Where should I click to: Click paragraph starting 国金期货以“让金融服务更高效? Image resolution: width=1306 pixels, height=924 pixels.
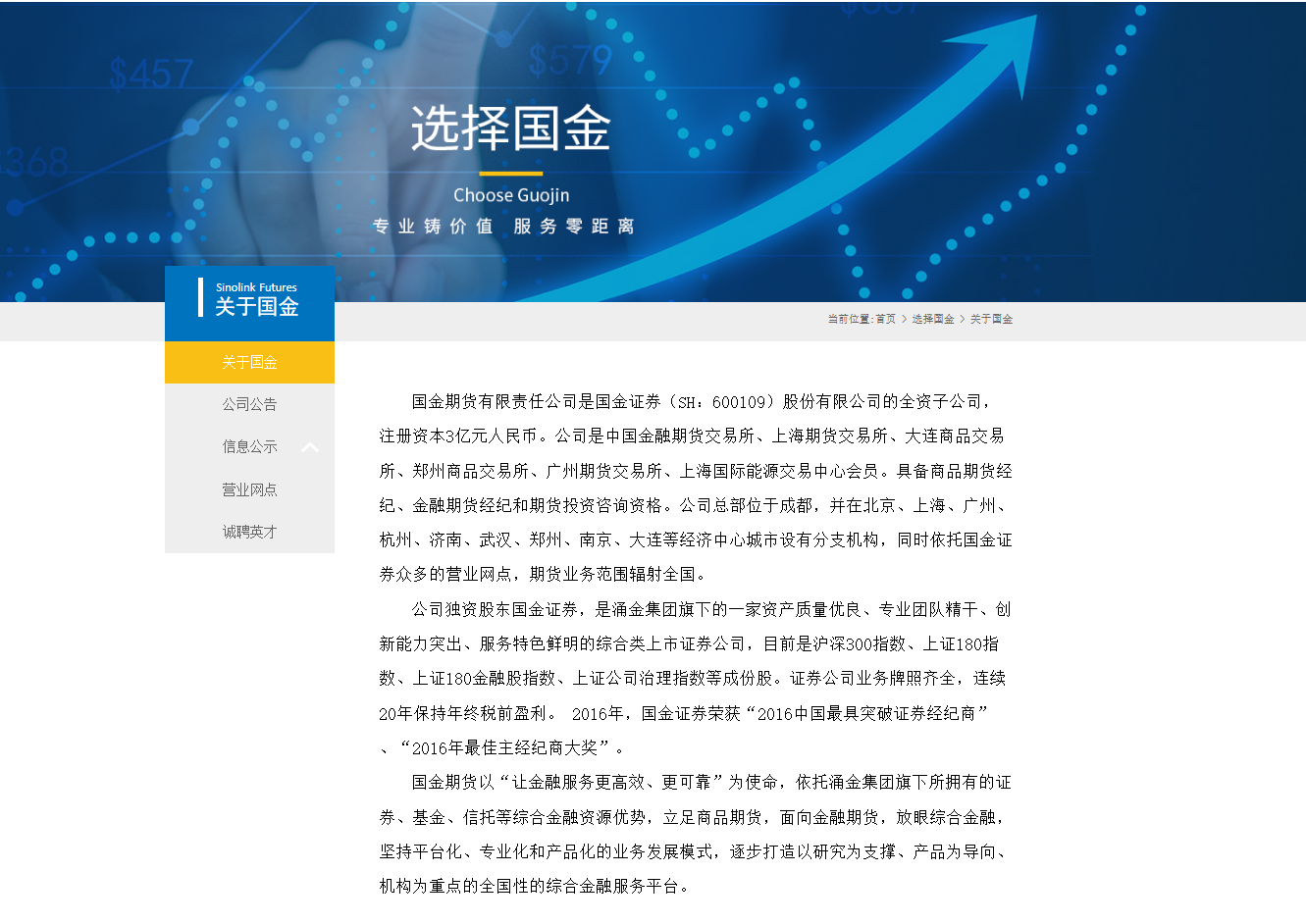[x=696, y=834]
